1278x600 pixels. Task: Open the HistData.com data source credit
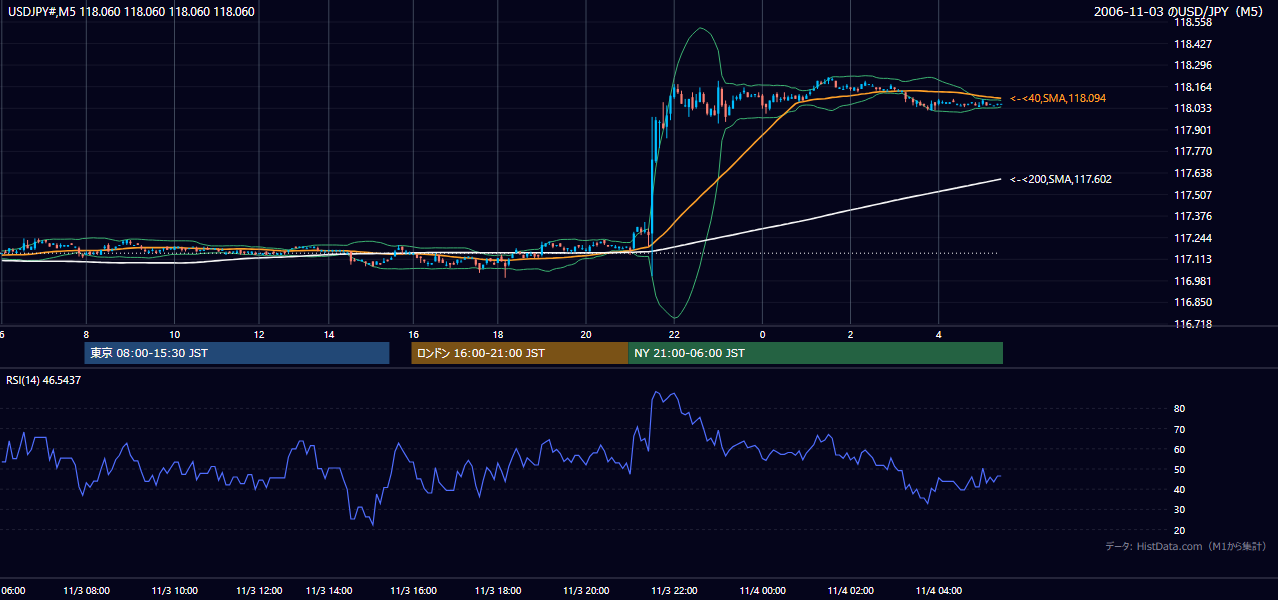[1185, 546]
